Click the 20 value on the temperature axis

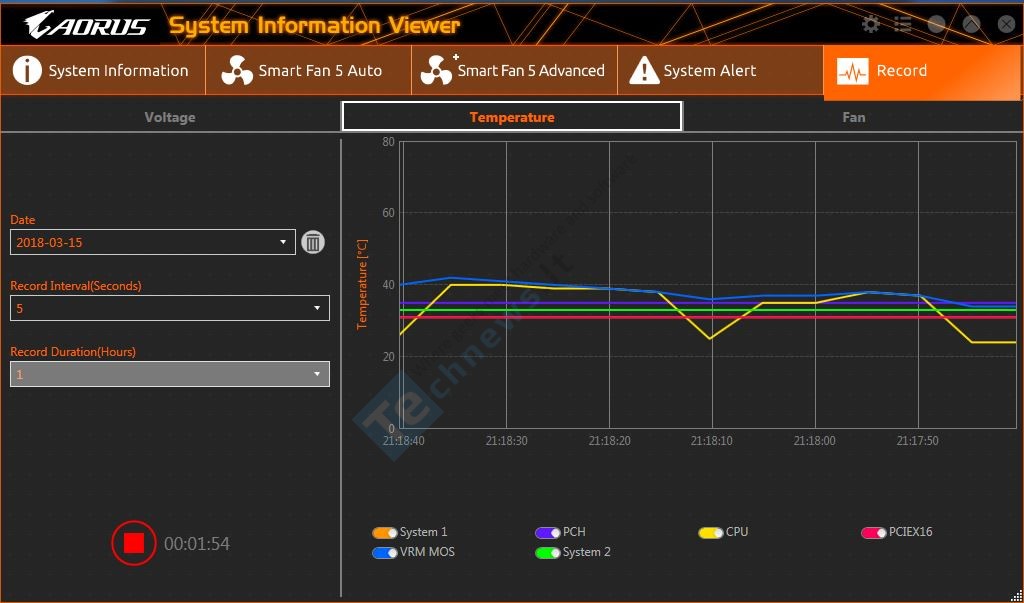point(388,357)
